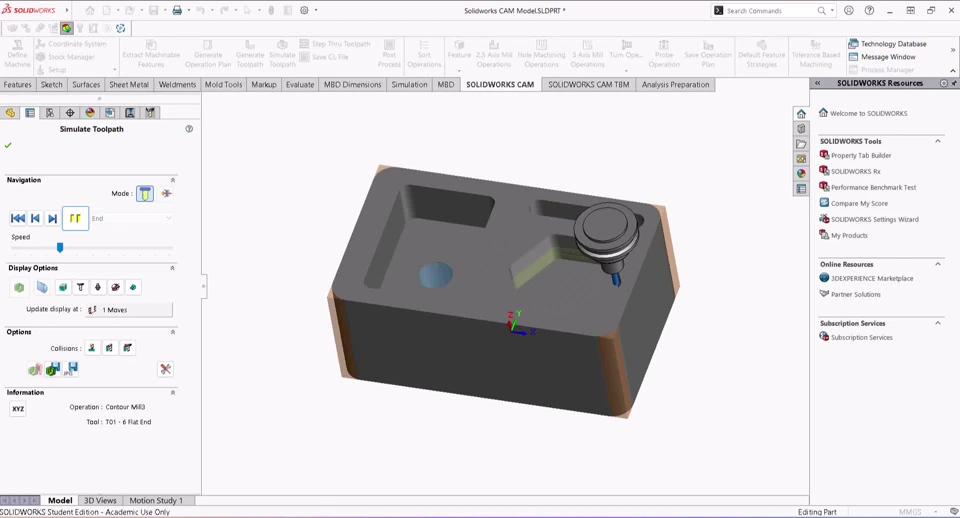Select Turbo mode beside Tool mode

pos(166,193)
